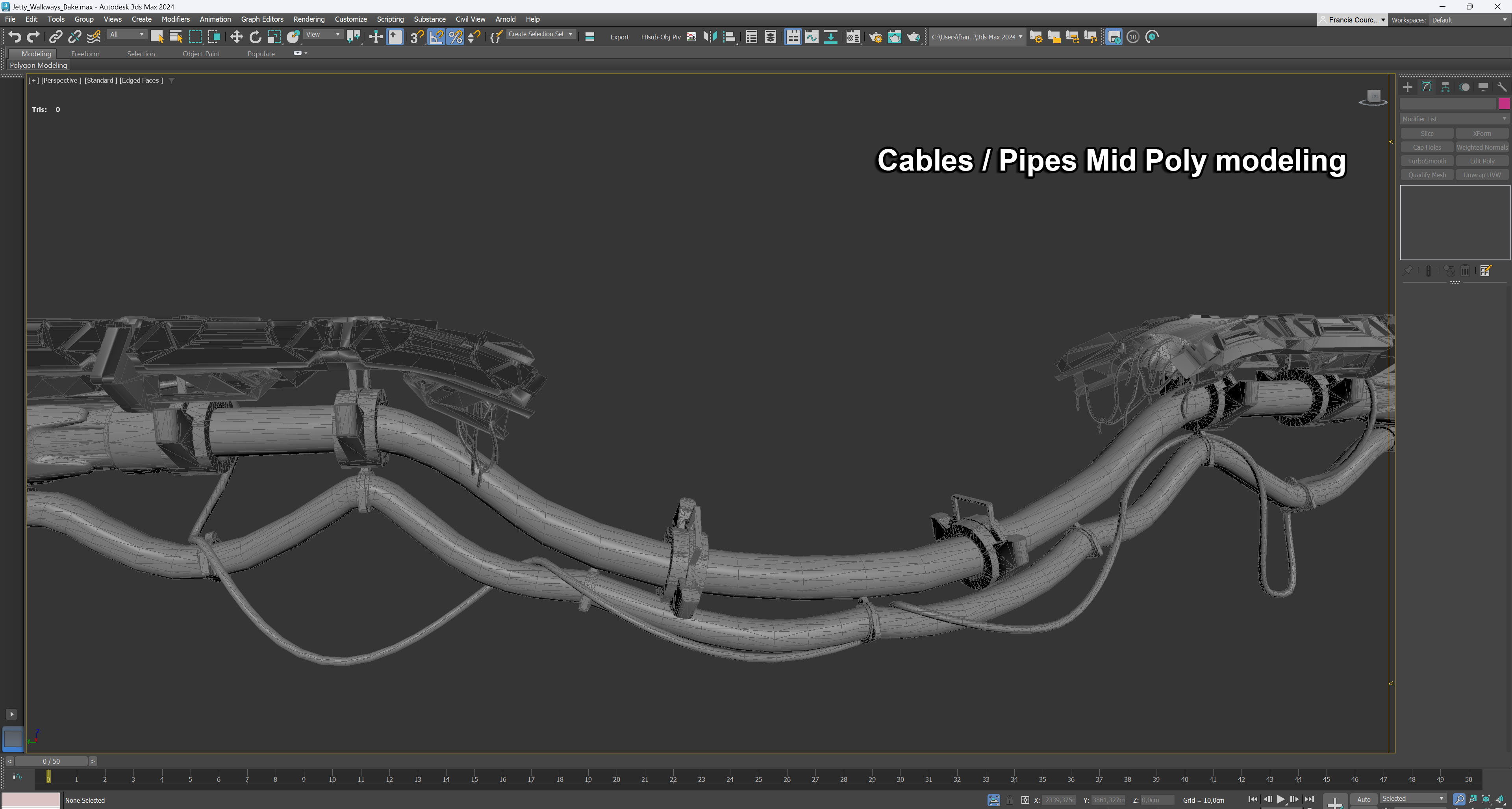
Task: Click the Mirror tool icon
Action: pos(710,37)
